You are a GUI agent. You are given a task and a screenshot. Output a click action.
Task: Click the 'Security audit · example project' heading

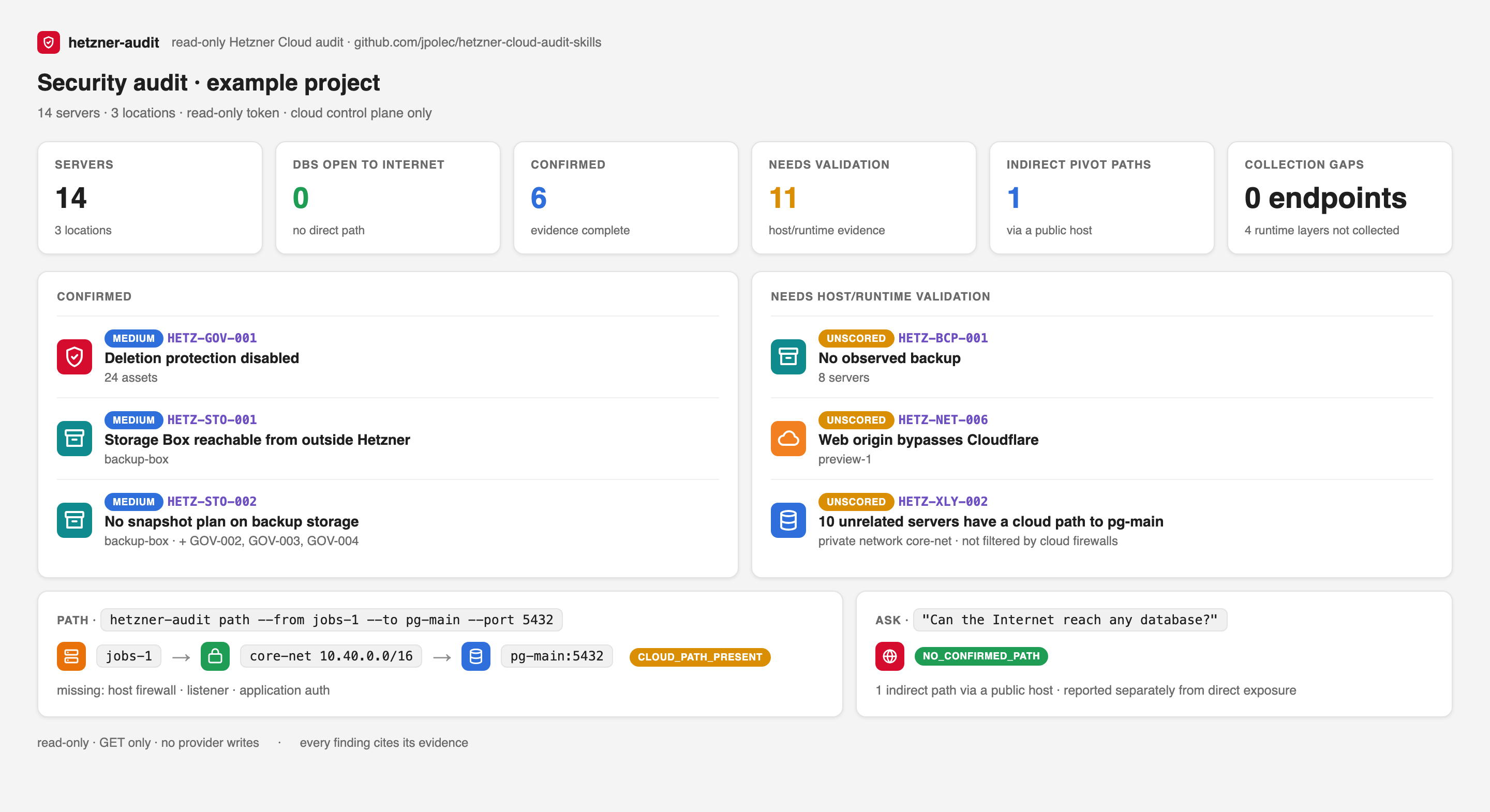[x=208, y=83]
